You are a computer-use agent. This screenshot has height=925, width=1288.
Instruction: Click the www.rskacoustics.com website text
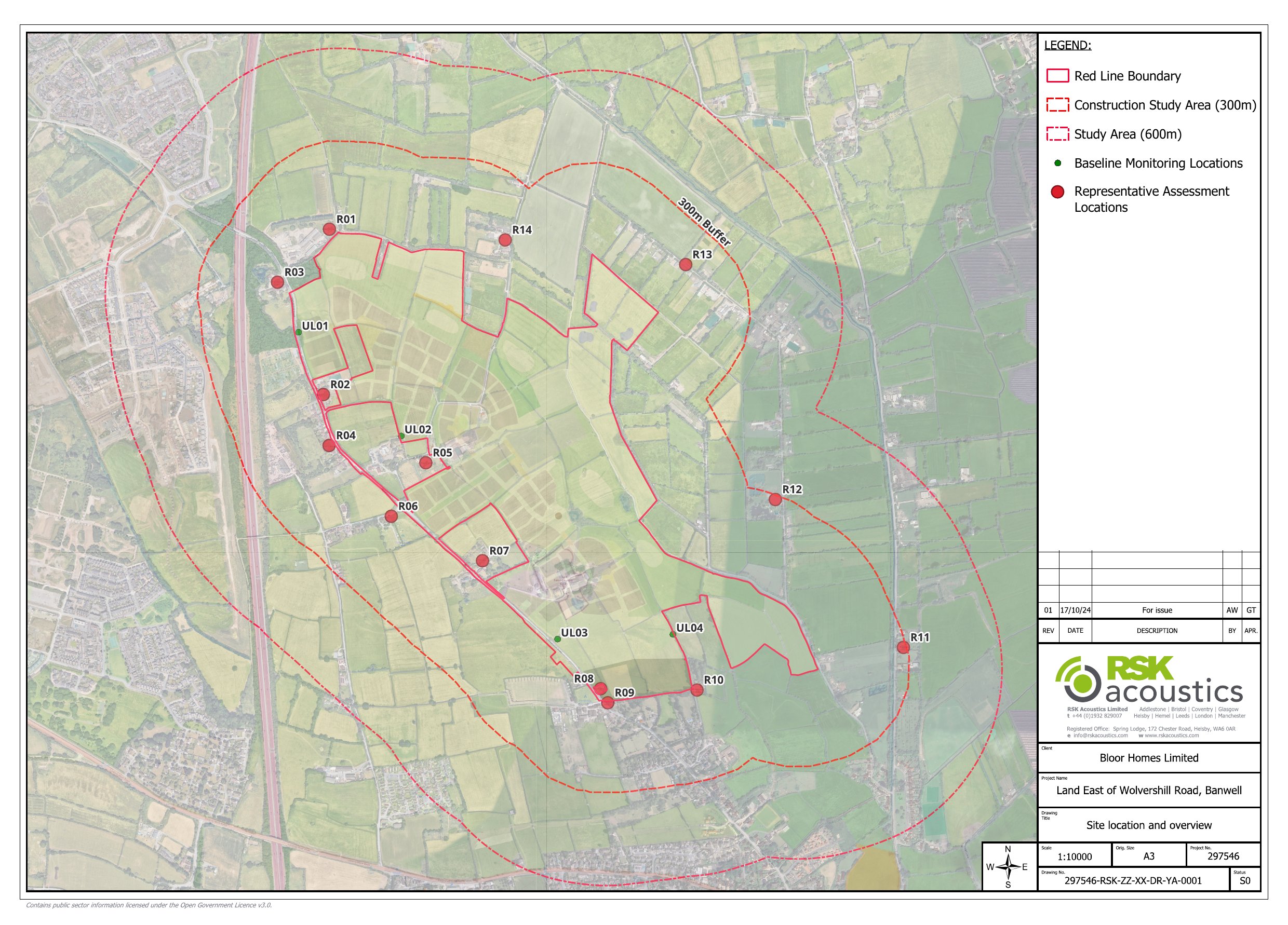coord(1171,736)
